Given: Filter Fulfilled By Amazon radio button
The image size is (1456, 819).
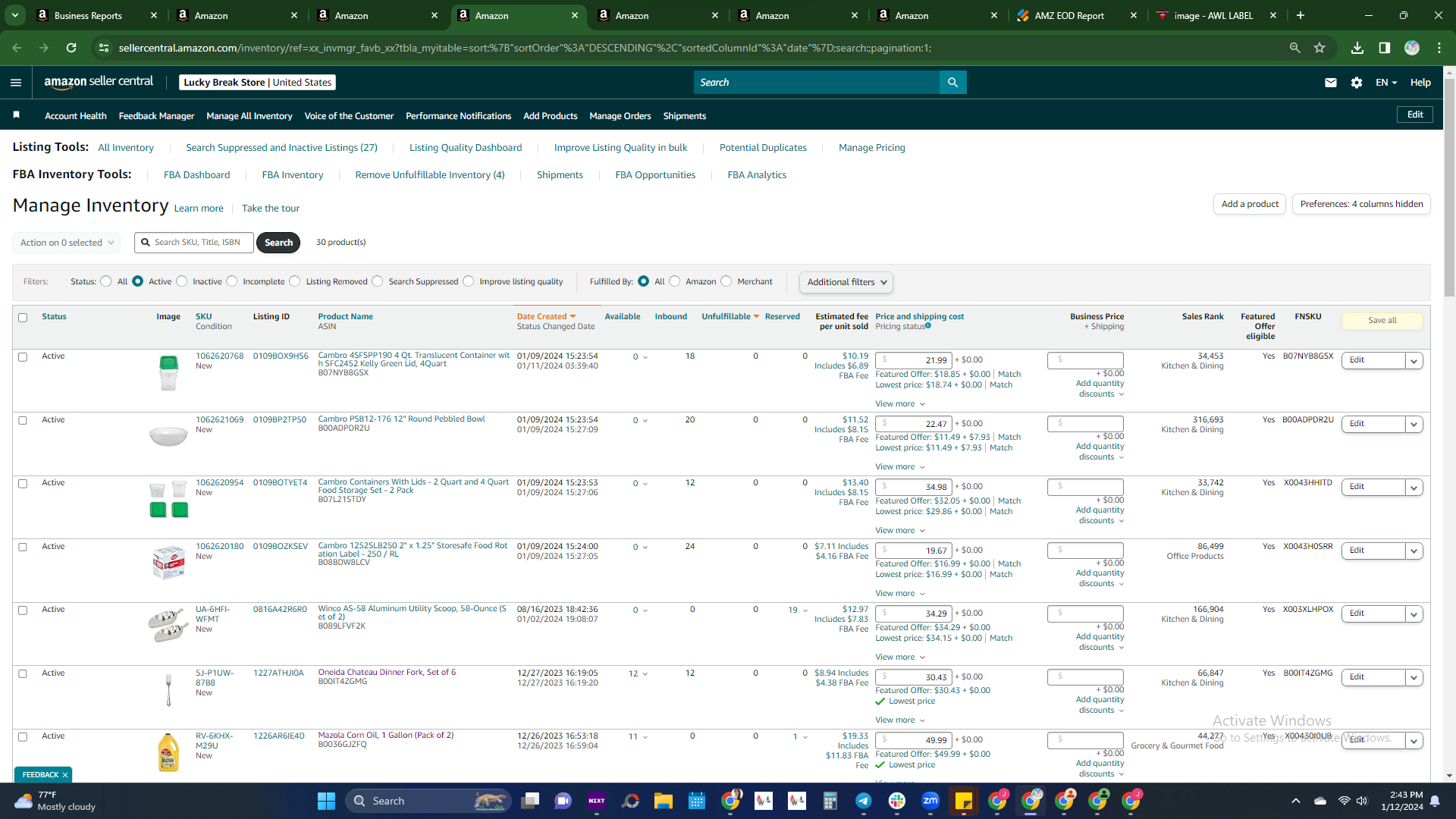Looking at the screenshot, I should pyautogui.click(x=675, y=281).
